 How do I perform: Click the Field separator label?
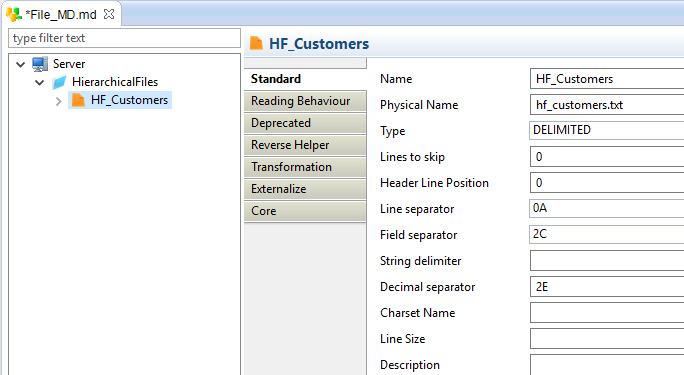418,235
